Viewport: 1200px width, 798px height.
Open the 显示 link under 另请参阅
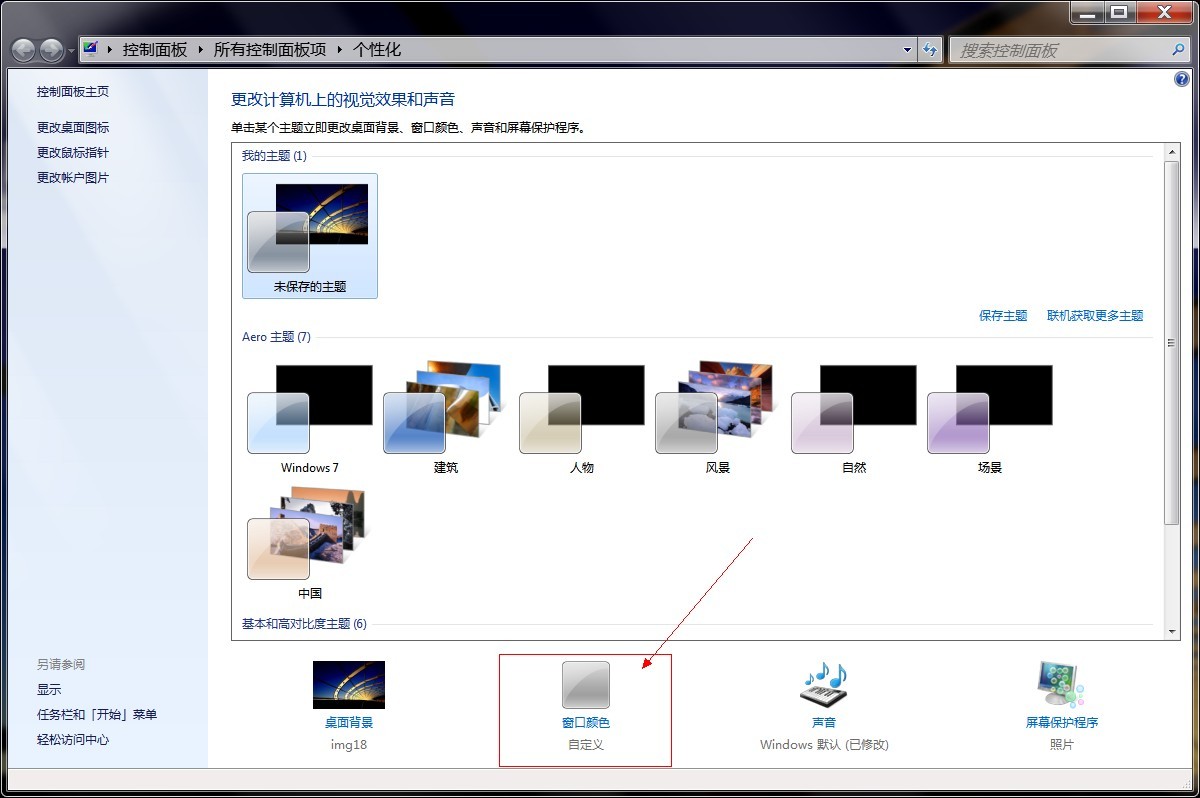49,690
